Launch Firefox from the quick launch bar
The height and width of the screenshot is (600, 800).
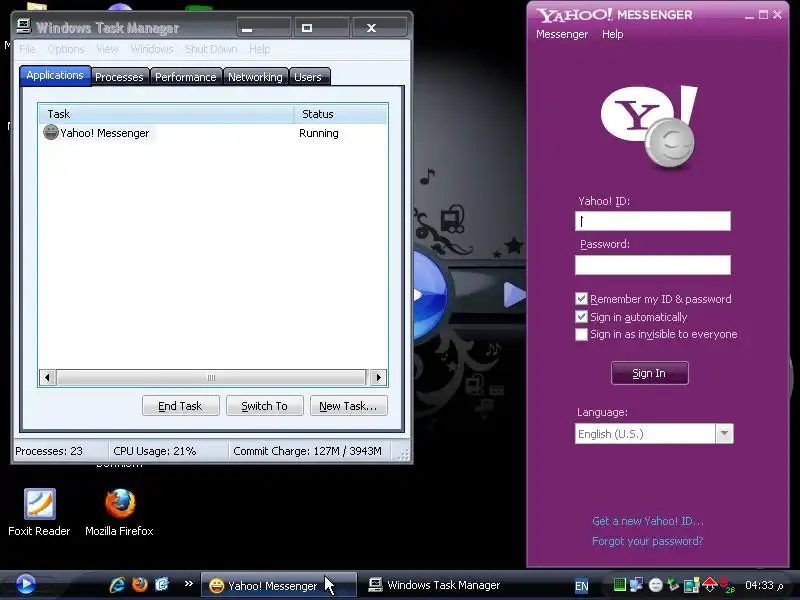coord(139,584)
